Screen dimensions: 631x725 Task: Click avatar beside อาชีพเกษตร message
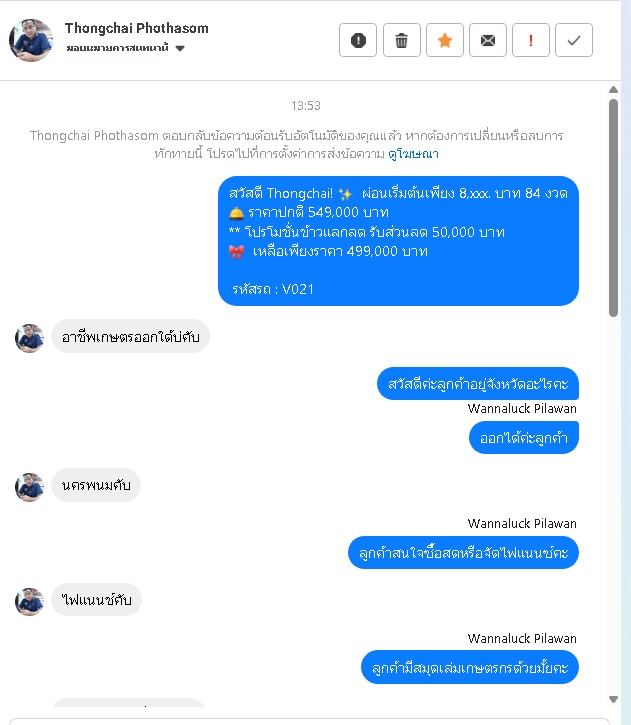point(30,338)
